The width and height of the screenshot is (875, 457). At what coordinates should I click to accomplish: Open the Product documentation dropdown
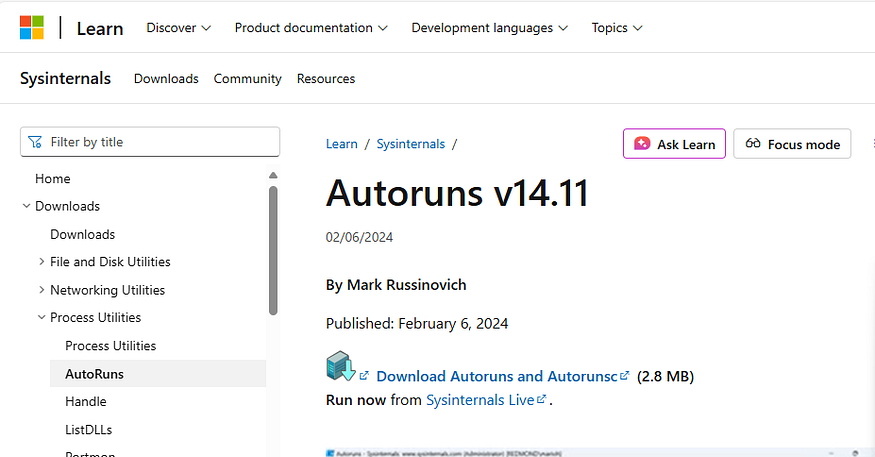click(311, 28)
